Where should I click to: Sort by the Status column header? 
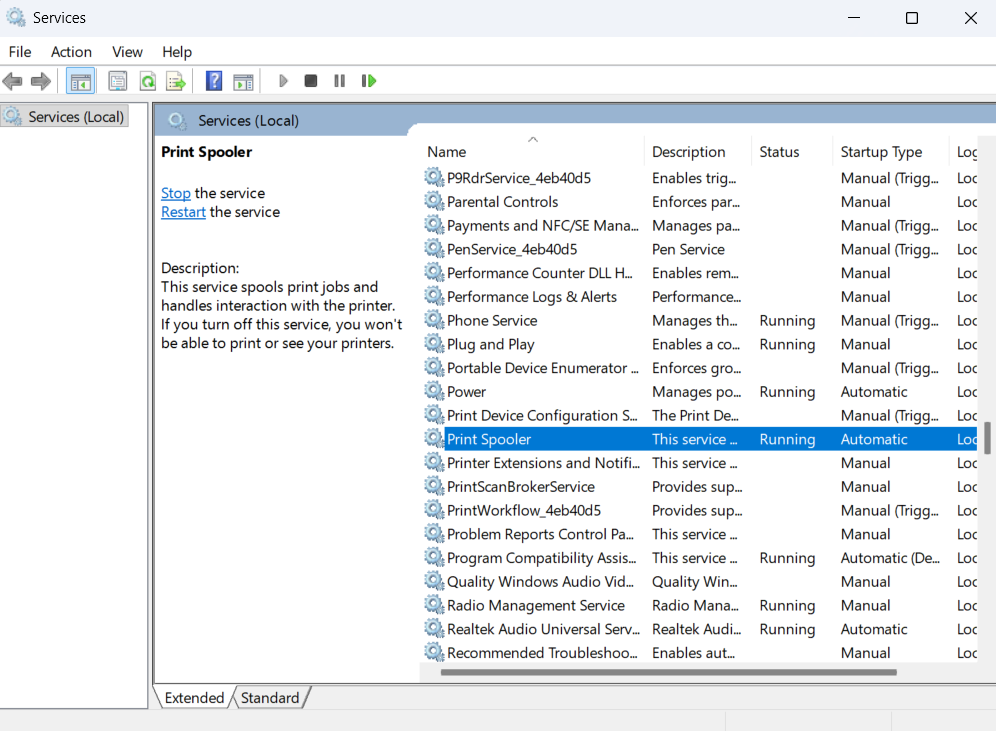tap(791, 152)
